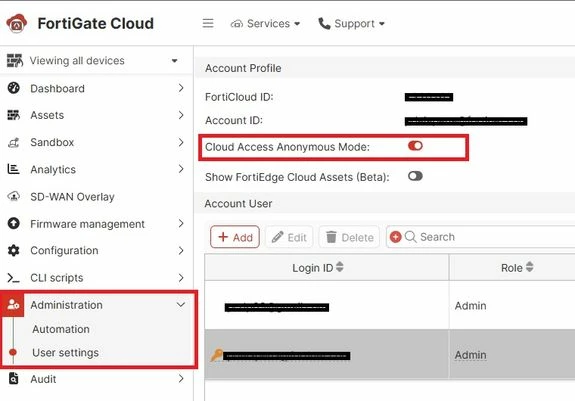Open the Viewing all devices dropdown
575x401 pixels.
[175, 60]
